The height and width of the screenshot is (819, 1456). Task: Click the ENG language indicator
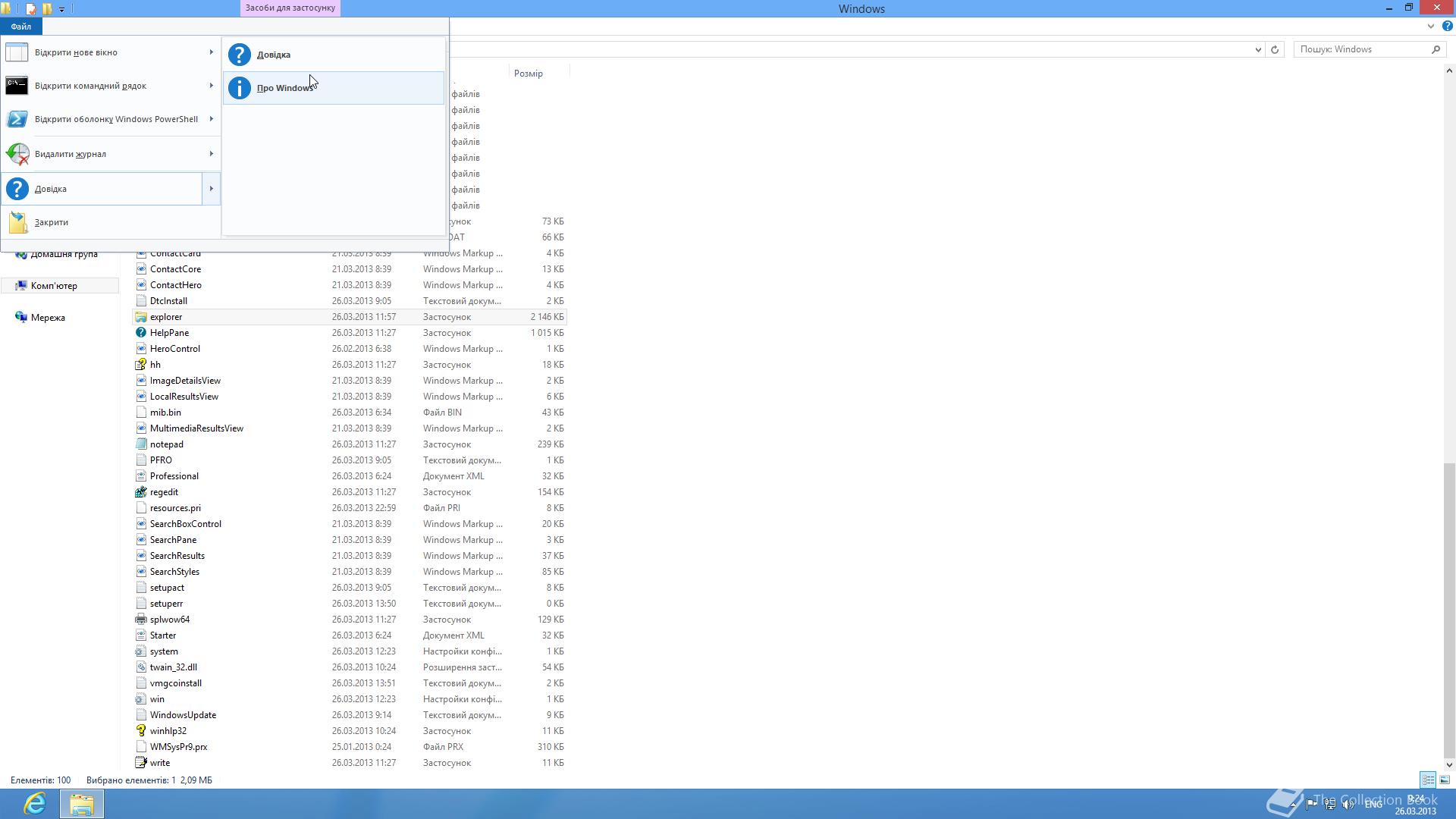click(x=1373, y=805)
